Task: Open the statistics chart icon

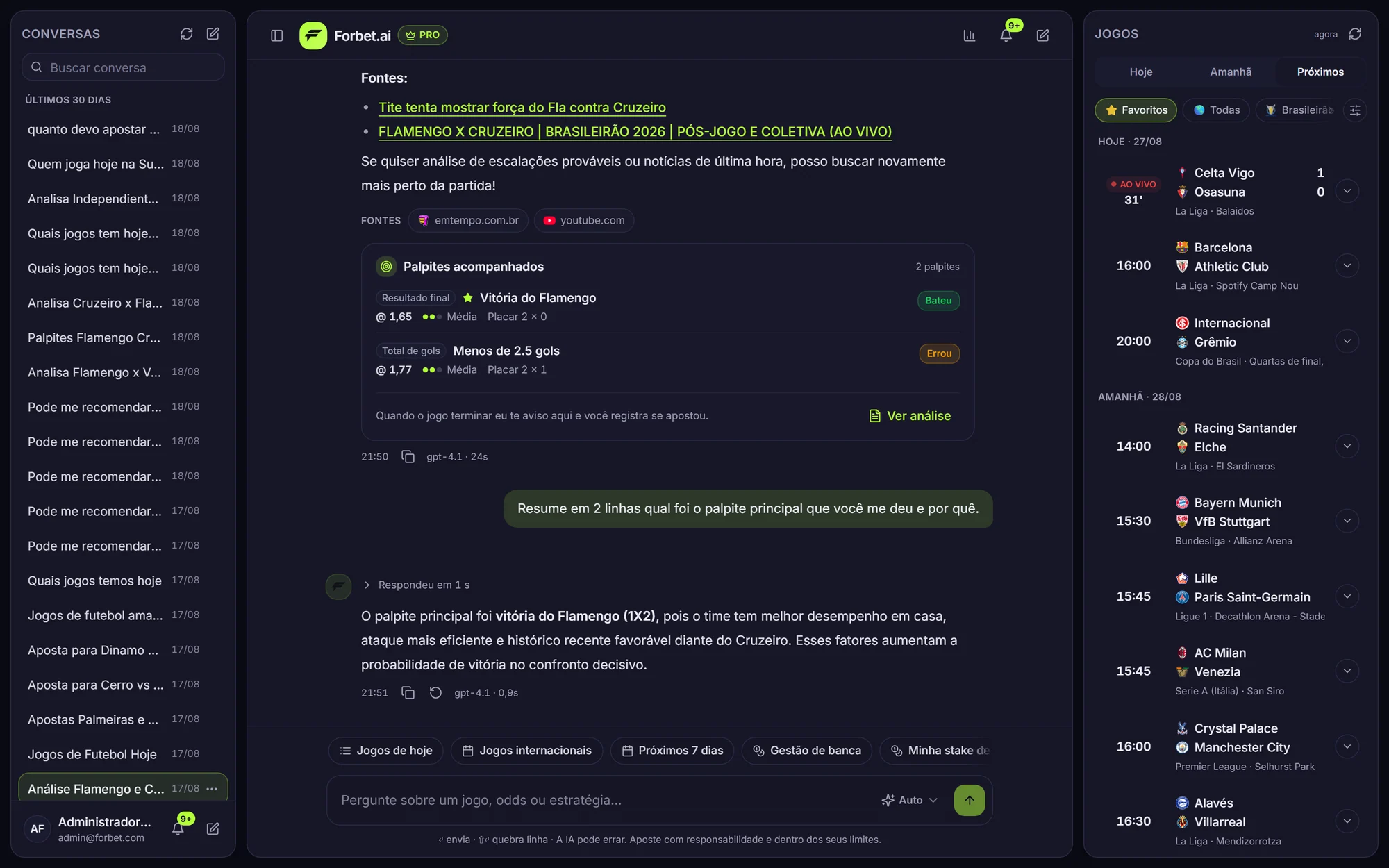Action: click(970, 35)
